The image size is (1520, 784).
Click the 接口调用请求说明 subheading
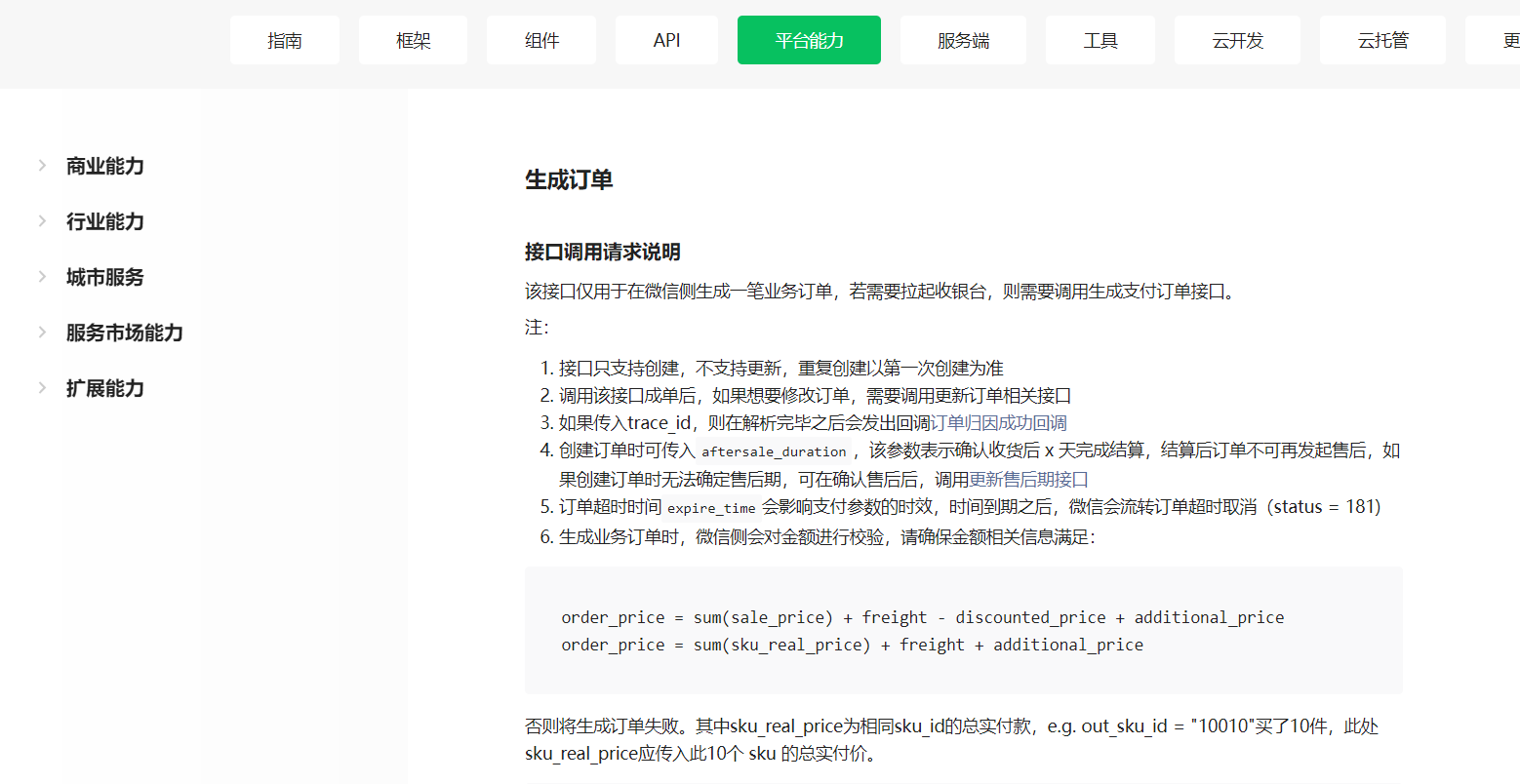[x=603, y=252]
